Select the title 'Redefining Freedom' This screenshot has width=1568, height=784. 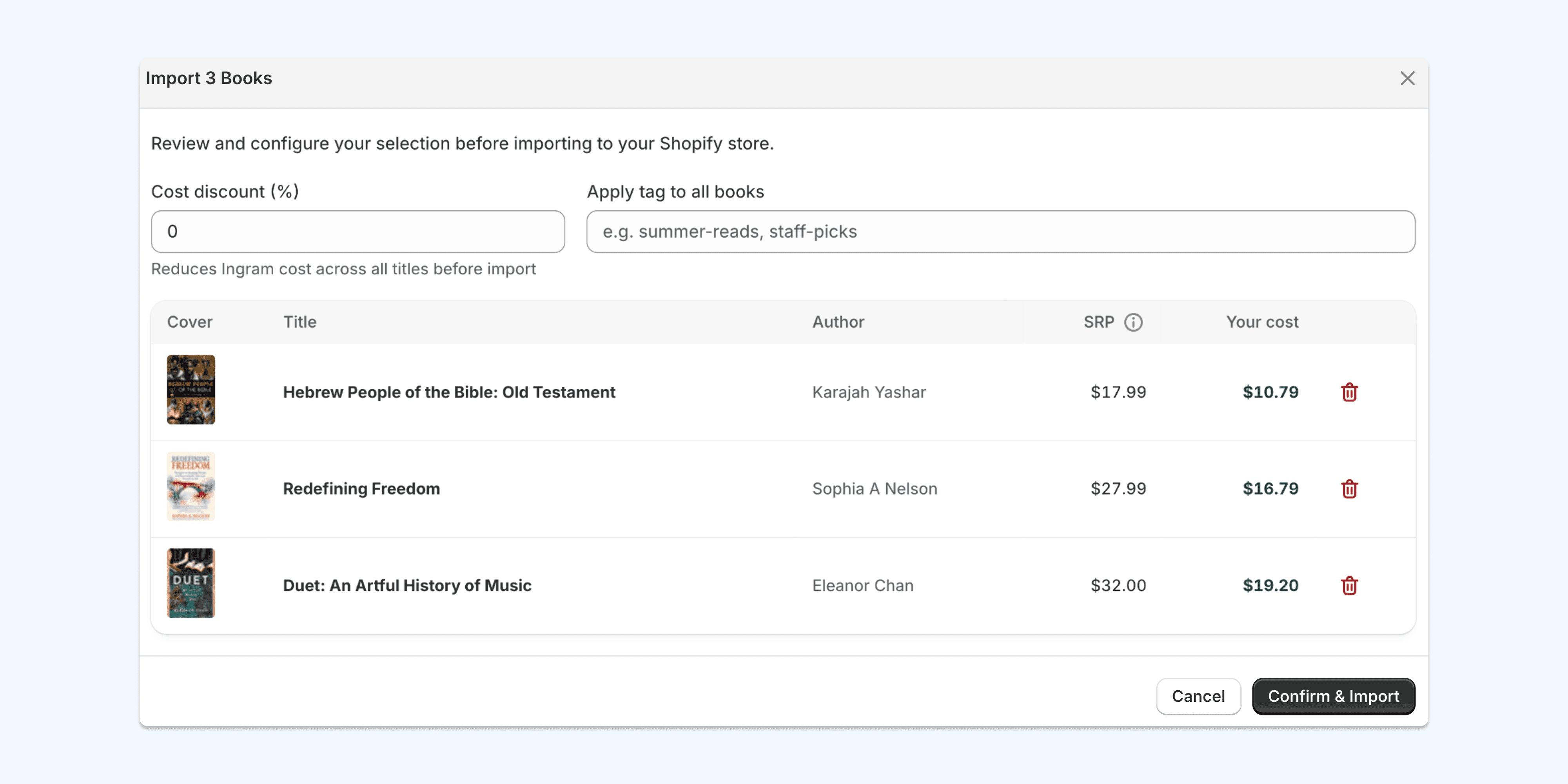[361, 489]
